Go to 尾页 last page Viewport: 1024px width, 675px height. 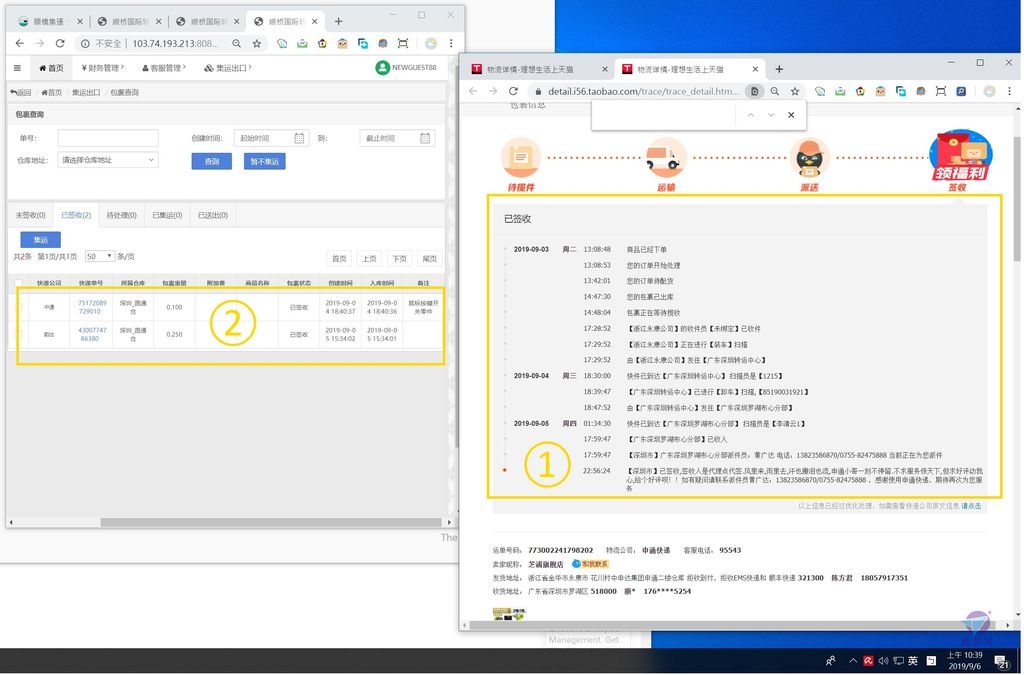429,259
